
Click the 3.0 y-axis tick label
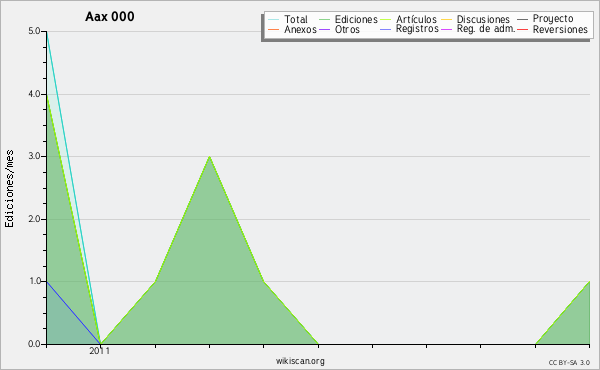point(34,156)
